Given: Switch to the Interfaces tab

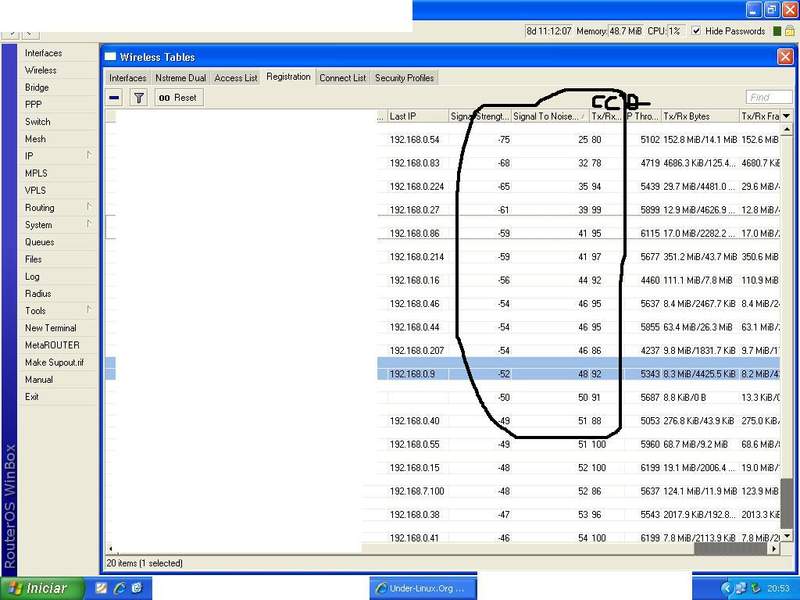Looking at the screenshot, I should [x=128, y=78].
